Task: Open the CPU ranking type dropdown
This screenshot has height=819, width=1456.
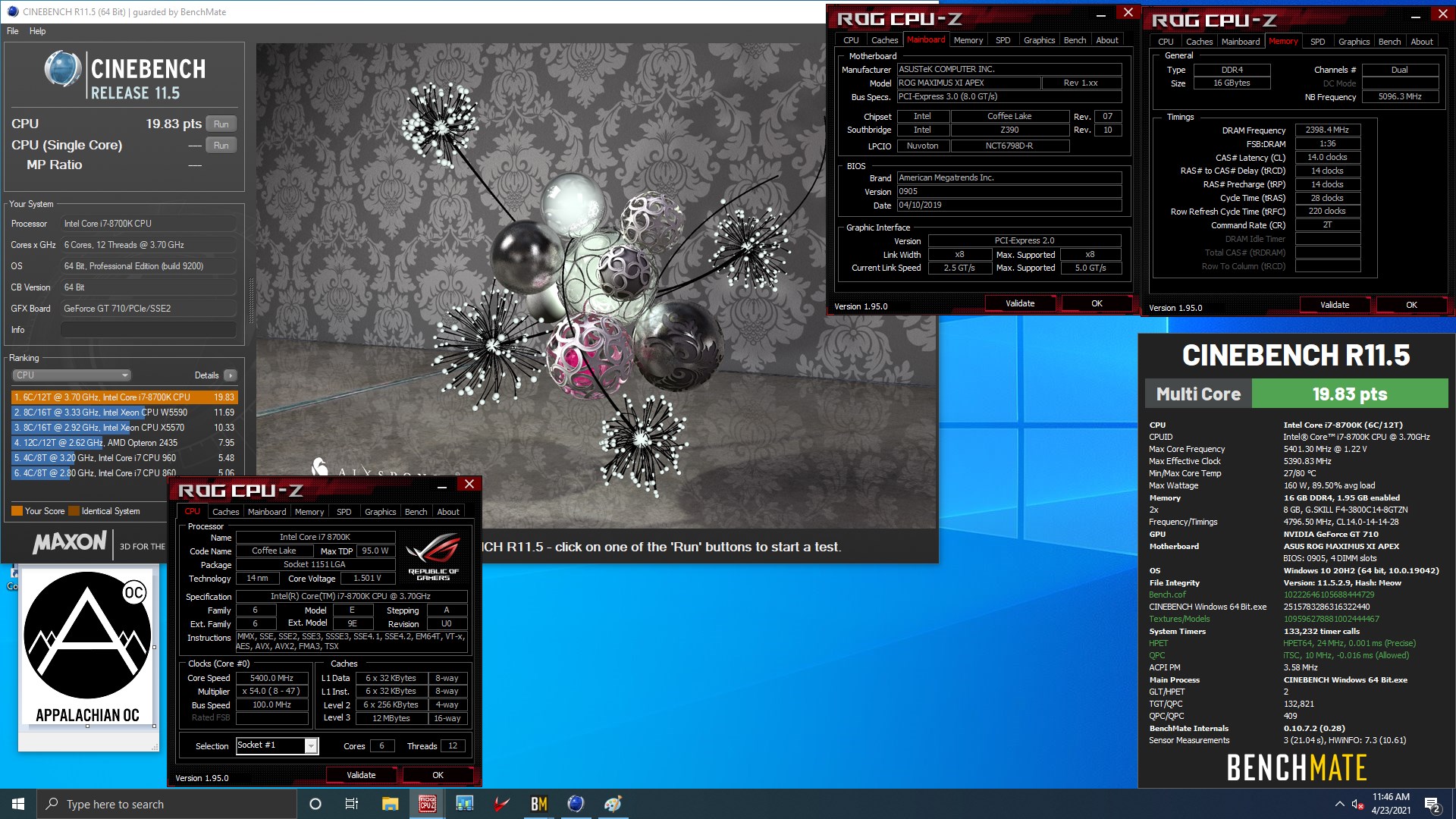Action: tap(71, 375)
